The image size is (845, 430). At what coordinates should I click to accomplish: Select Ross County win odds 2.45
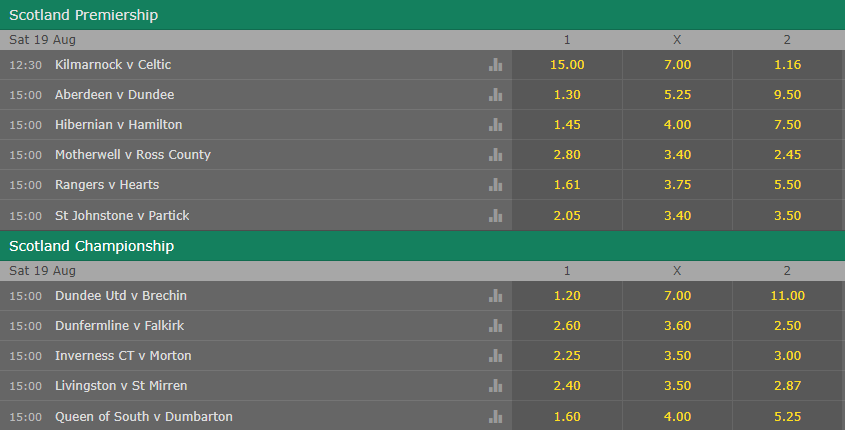coord(788,155)
